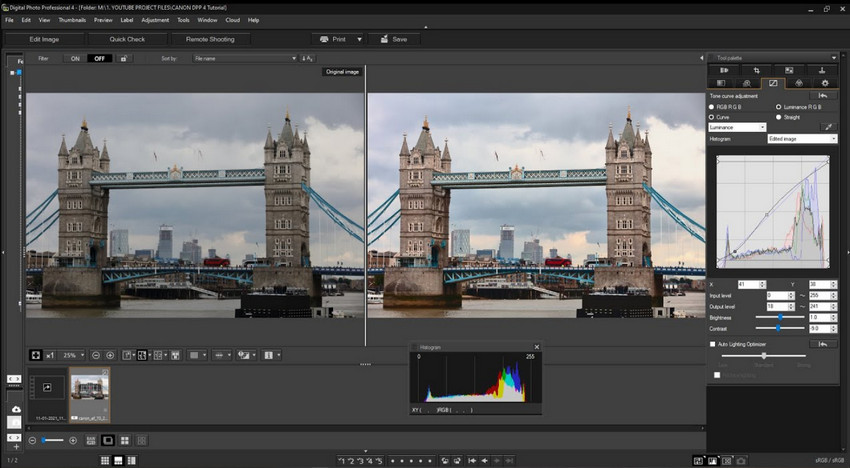The height and width of the screenshot is (468, 850).
Task: Zoom in the preview with the plus icon
Action: pyautogui.click(x=110, y=355)
